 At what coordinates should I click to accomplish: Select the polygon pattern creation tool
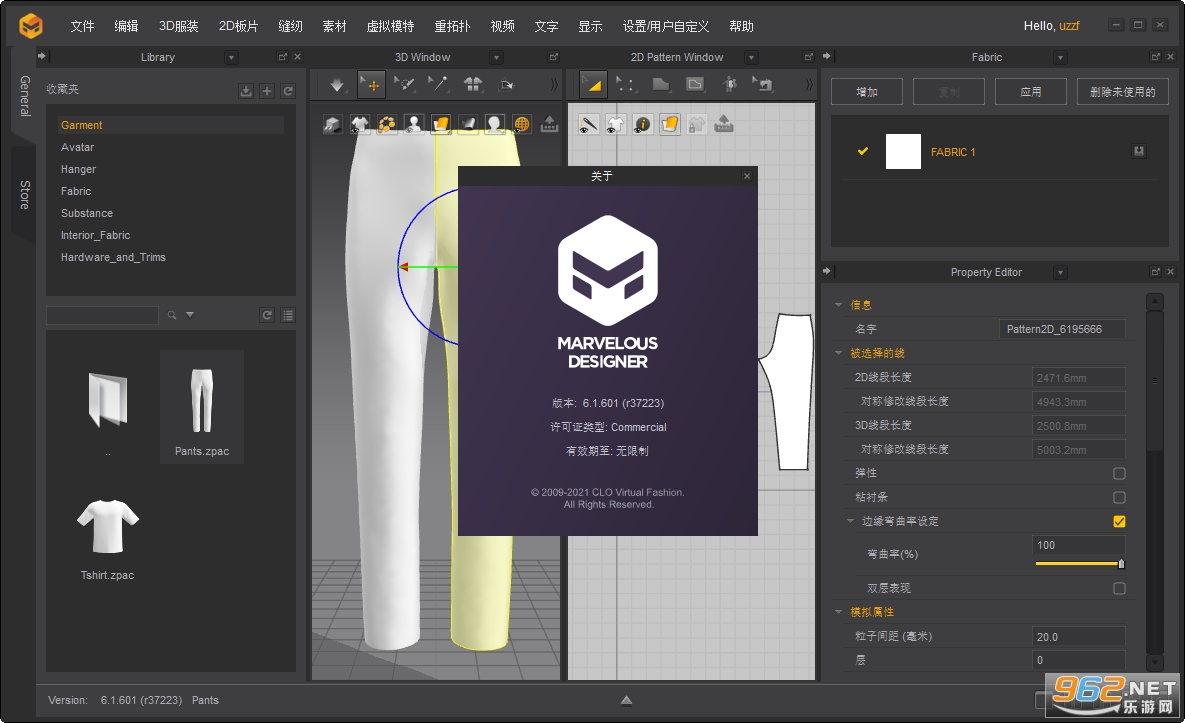click(661, 85)
